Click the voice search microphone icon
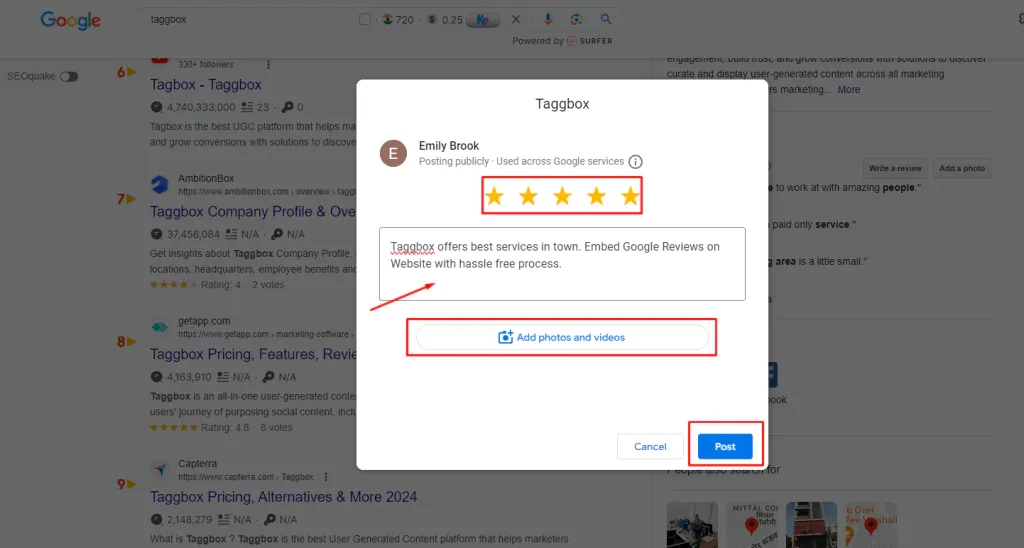This screenshot has height=548, width=1024. coord(548,19)
